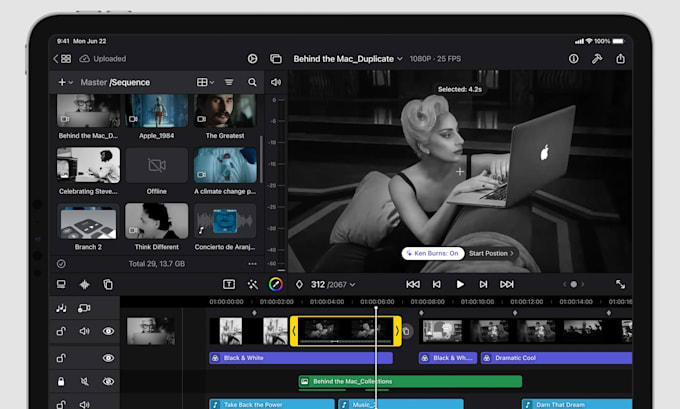Toggle lock on the Black & White effects track
This screenshot has width=680, height=409.
pyautogui.click(x=61, y=358)
